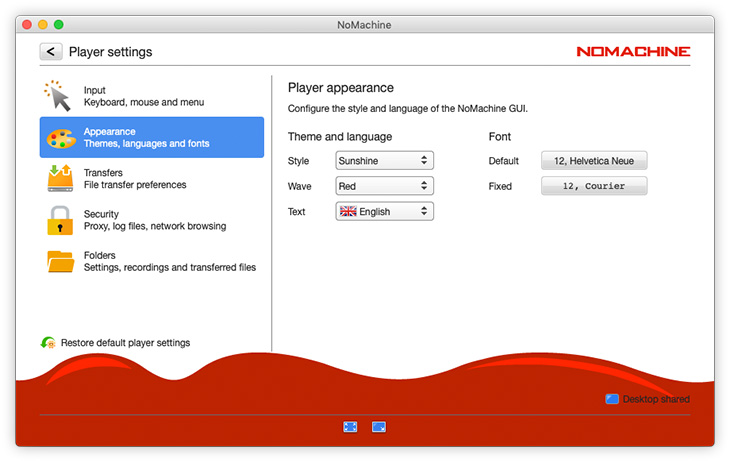Click the fullscreen icon in bottom bar

point(350,427)
